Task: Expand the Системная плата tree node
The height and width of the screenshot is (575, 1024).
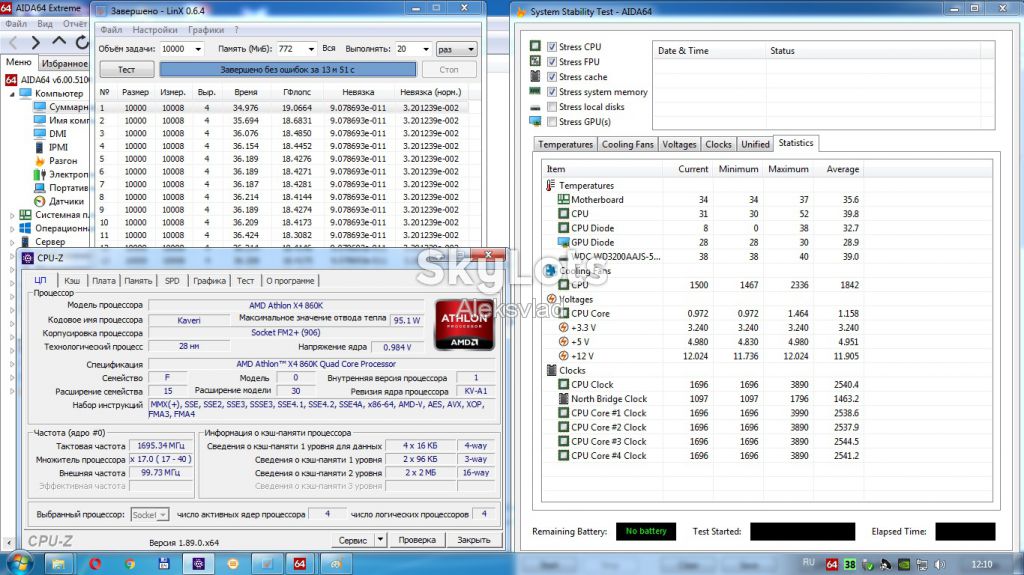Action: click(12, 215)
